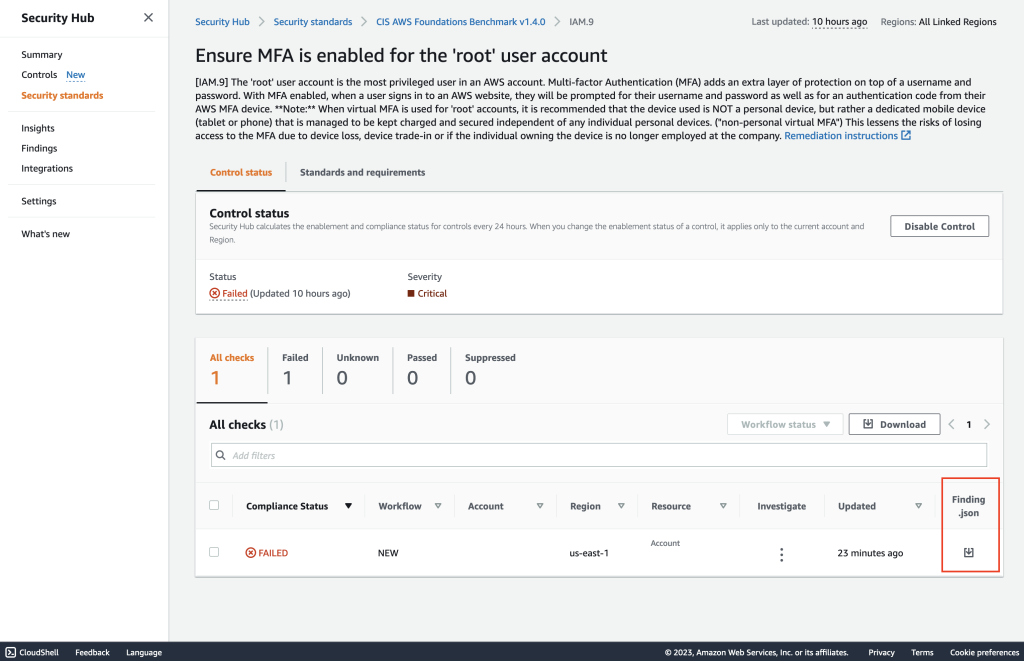The image size is (1024, 661).
Task: Switch to the Standards and requirements tab
Action: [362, 172]
